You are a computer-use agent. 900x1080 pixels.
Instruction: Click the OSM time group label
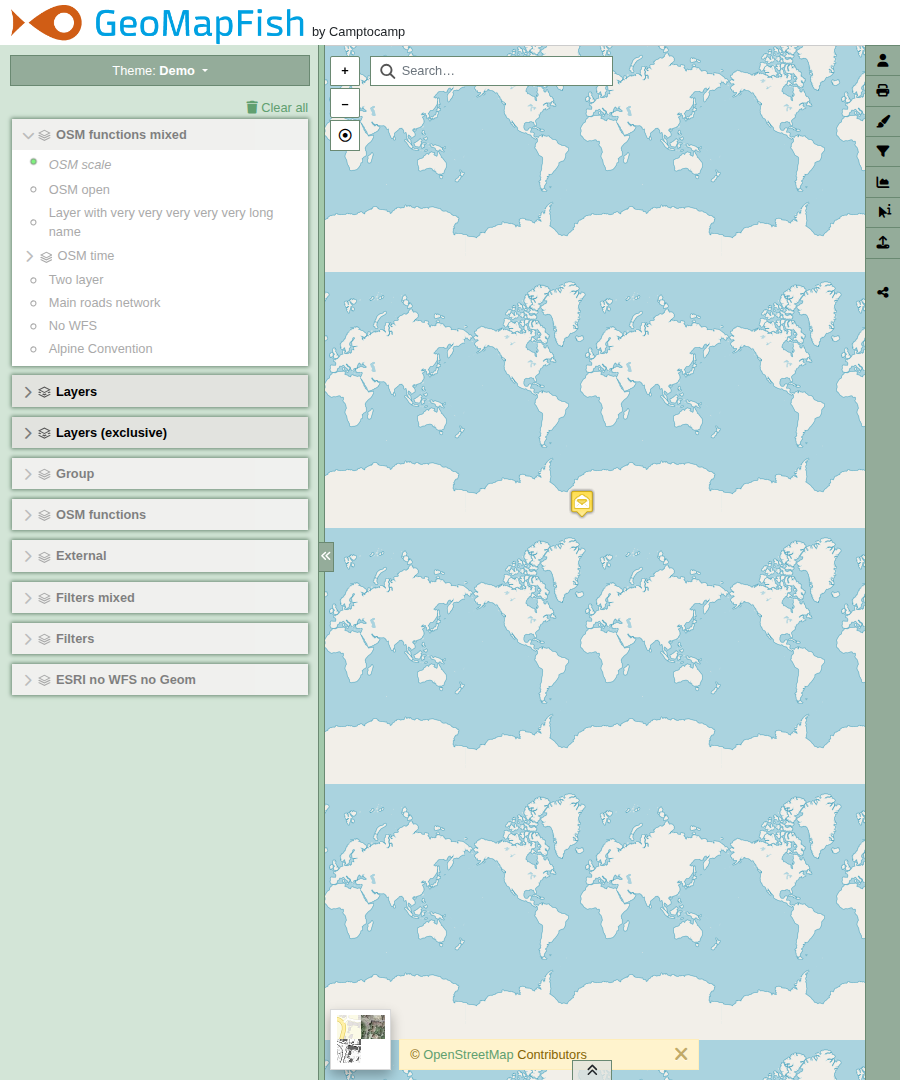click(x=86, y=256)
